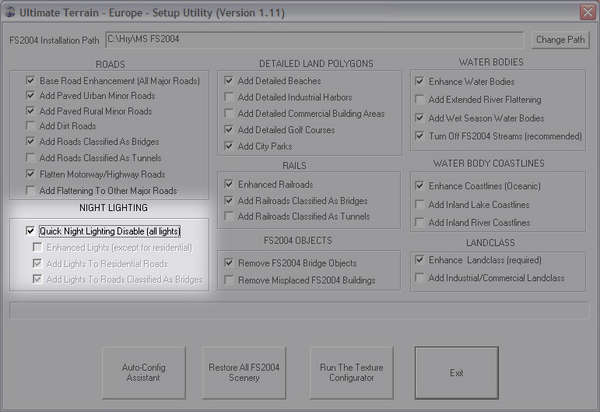
Task: Close the Setup Utility window
Action: coord(587,12)
